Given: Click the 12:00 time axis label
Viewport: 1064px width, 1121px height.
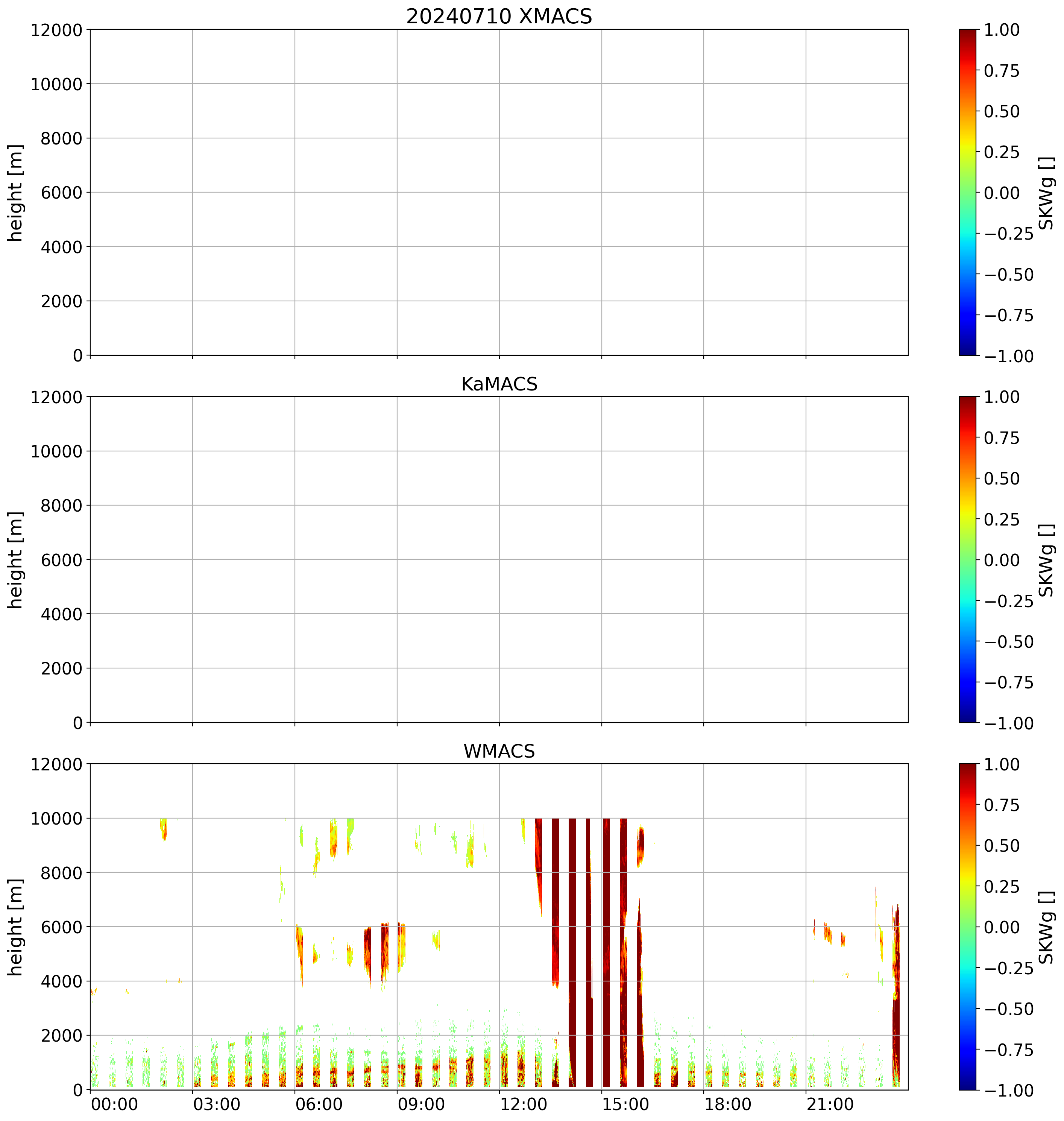Looking at the screenshot, I should coord(523,1104).
